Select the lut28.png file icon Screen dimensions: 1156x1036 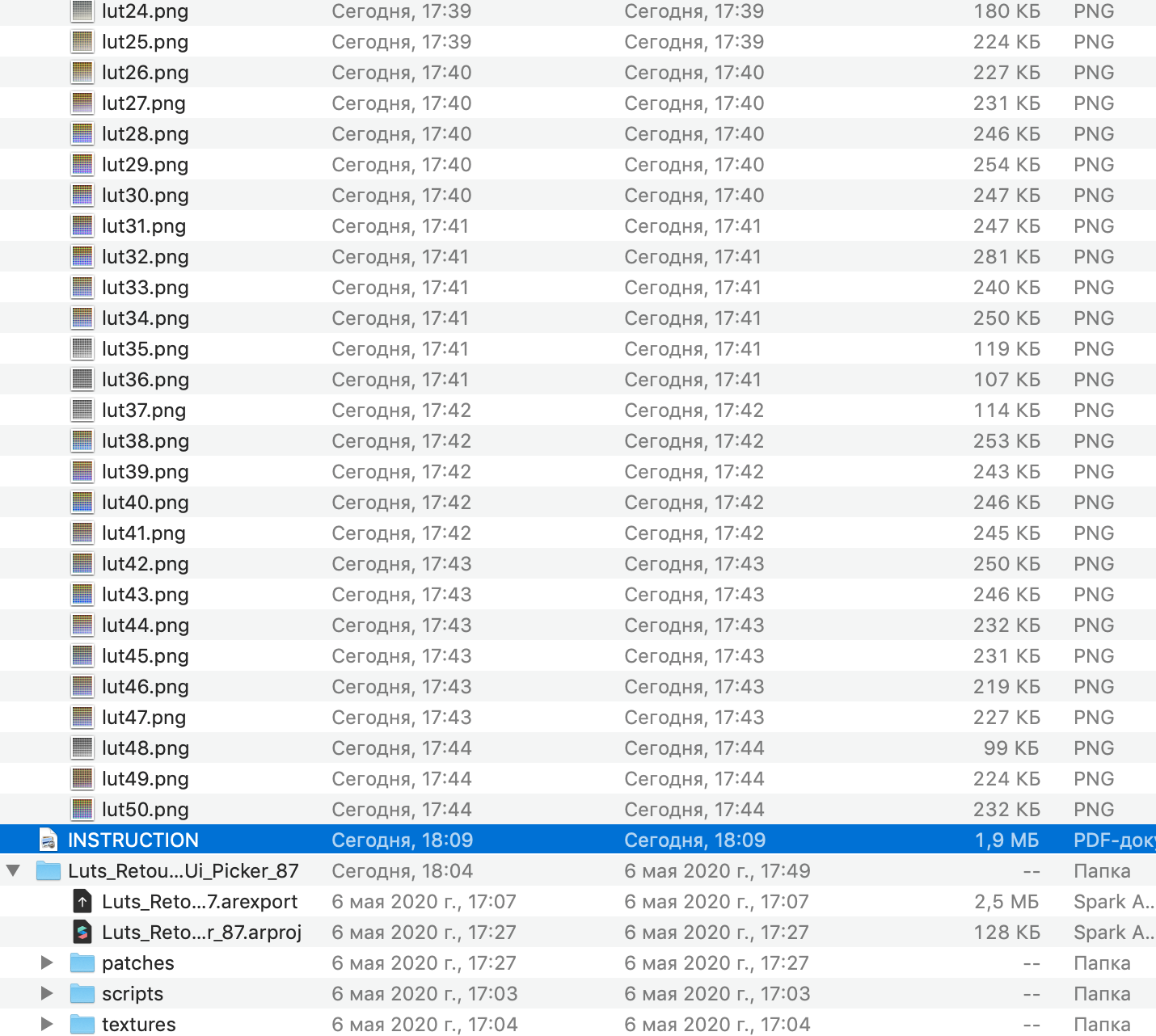82,134
